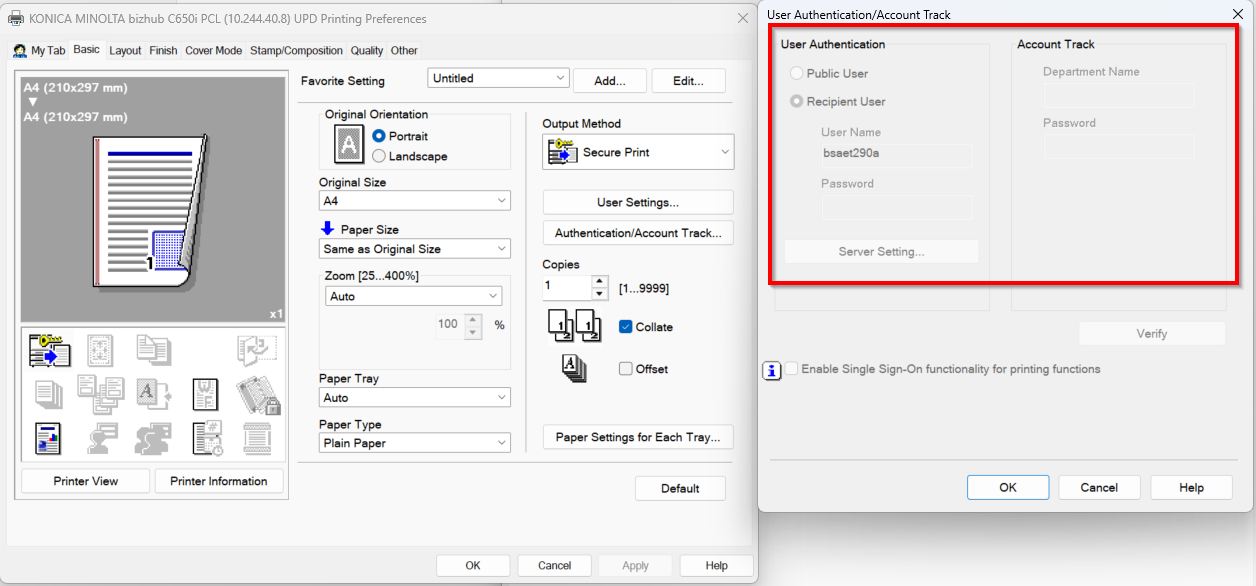Viewport: 1256px width, 586px height.
Task: Select the Portrait orientation radio button
Action: point(379,136)
